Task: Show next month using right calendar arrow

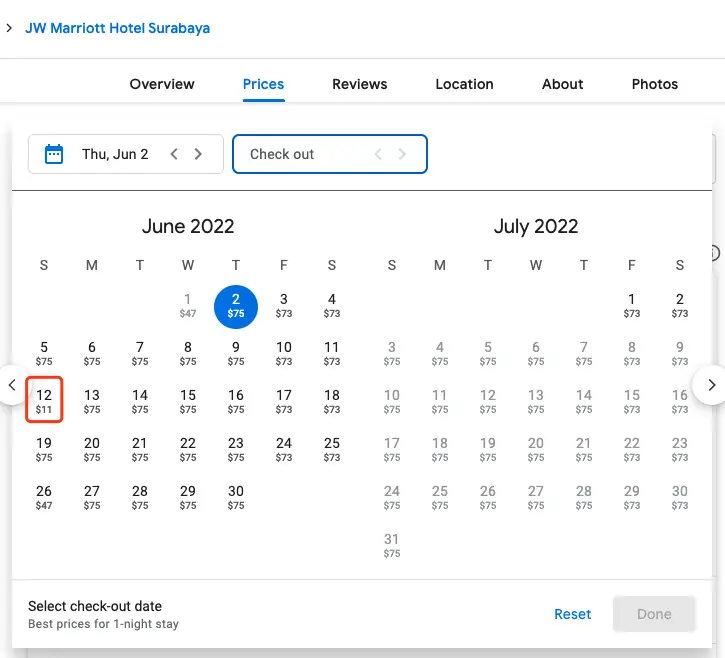Action: (x=711, y=384)
